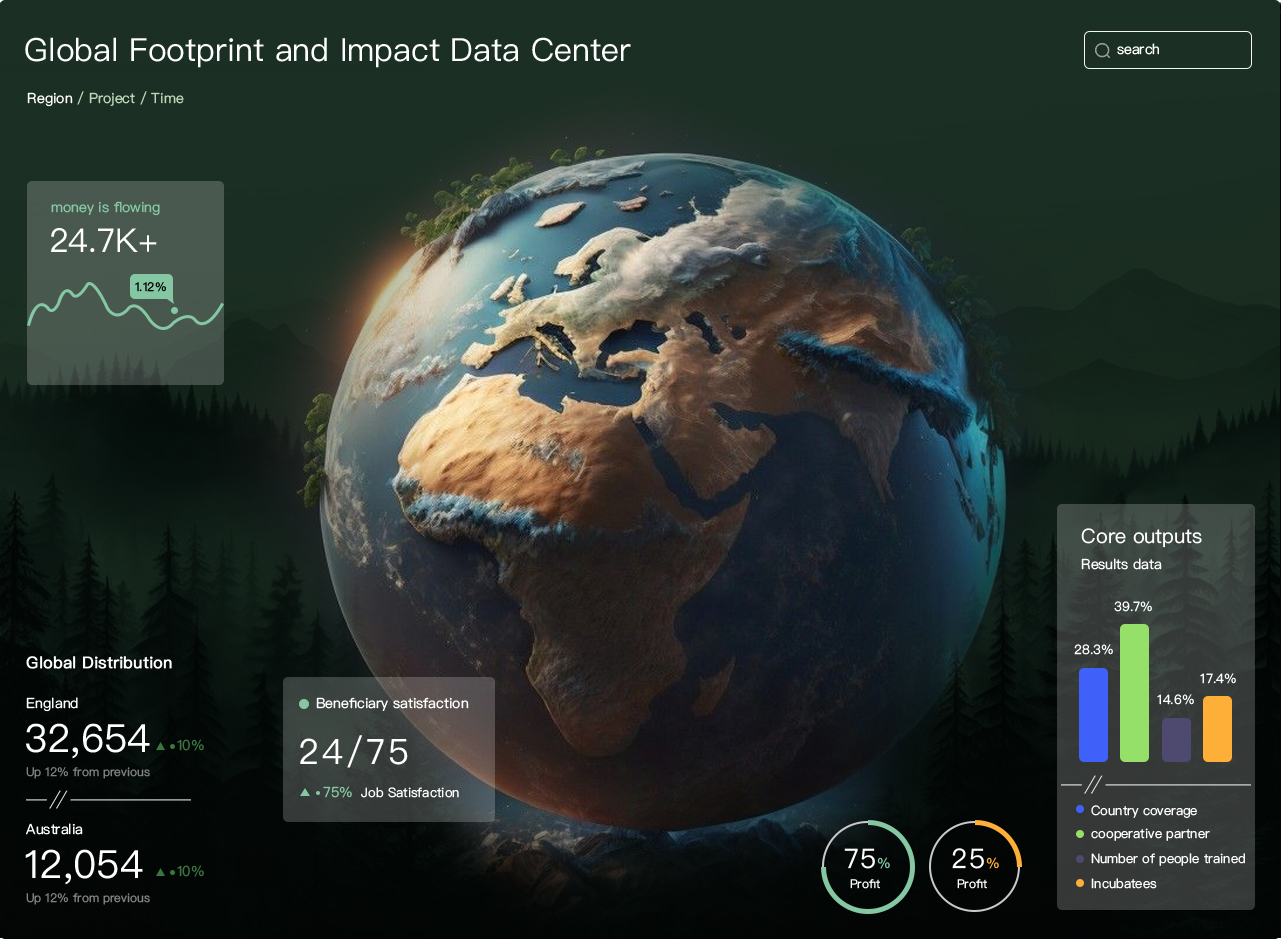
Task: Click 'Up 12% from previous' under England
Action: coord(88,772)
